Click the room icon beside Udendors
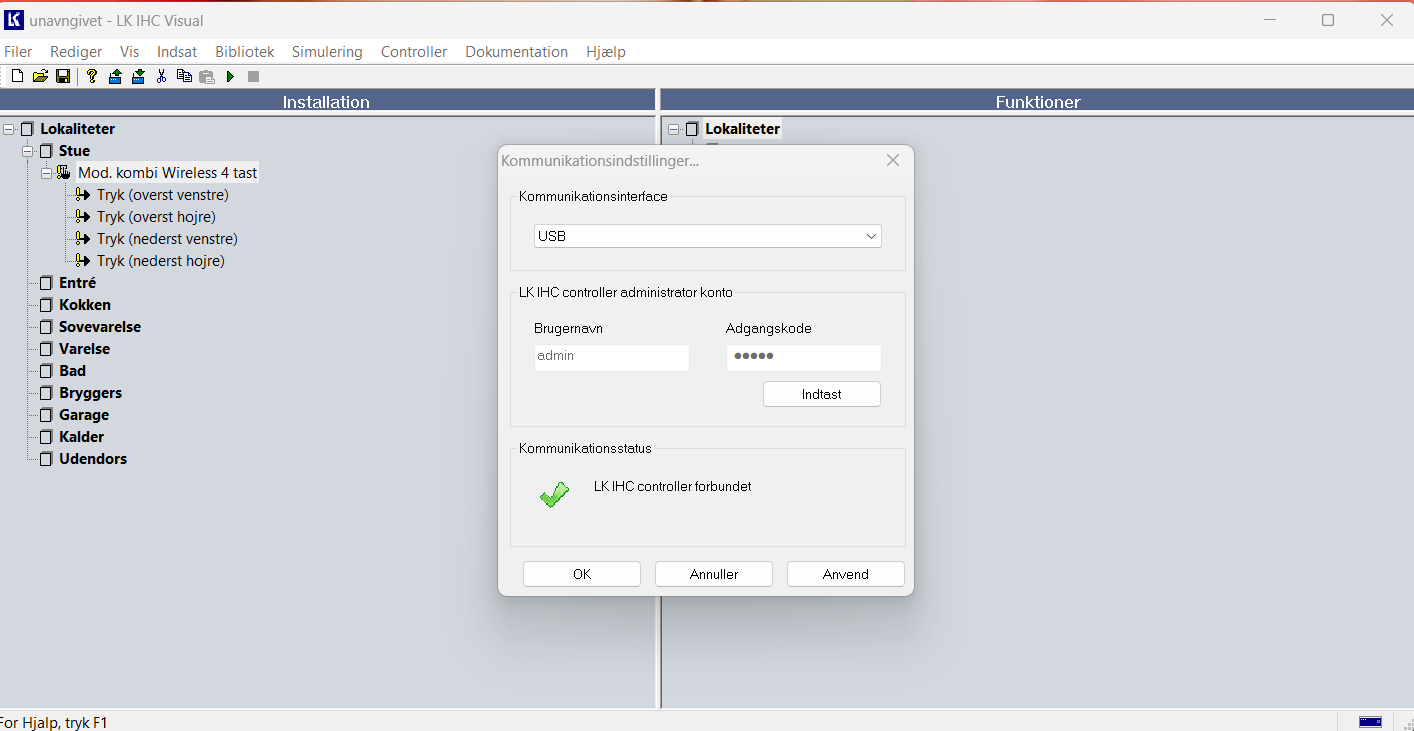1414x731 pixels. 46,459
